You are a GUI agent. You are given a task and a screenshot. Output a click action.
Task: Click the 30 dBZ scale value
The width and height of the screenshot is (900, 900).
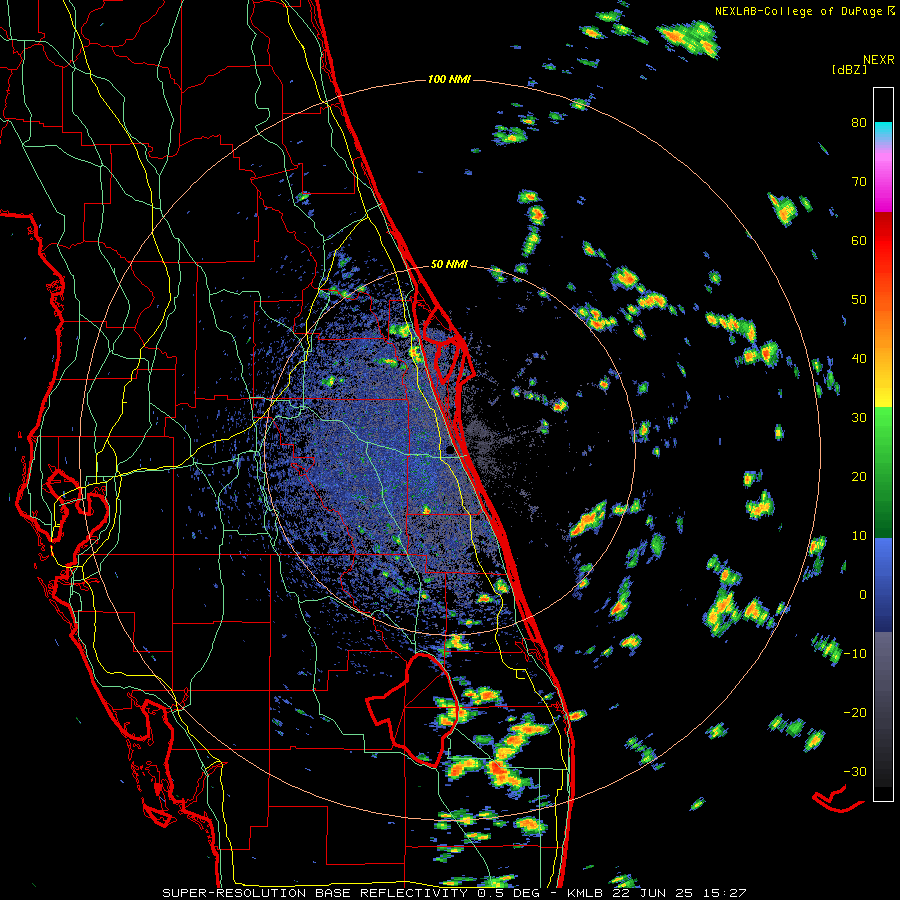859,418
